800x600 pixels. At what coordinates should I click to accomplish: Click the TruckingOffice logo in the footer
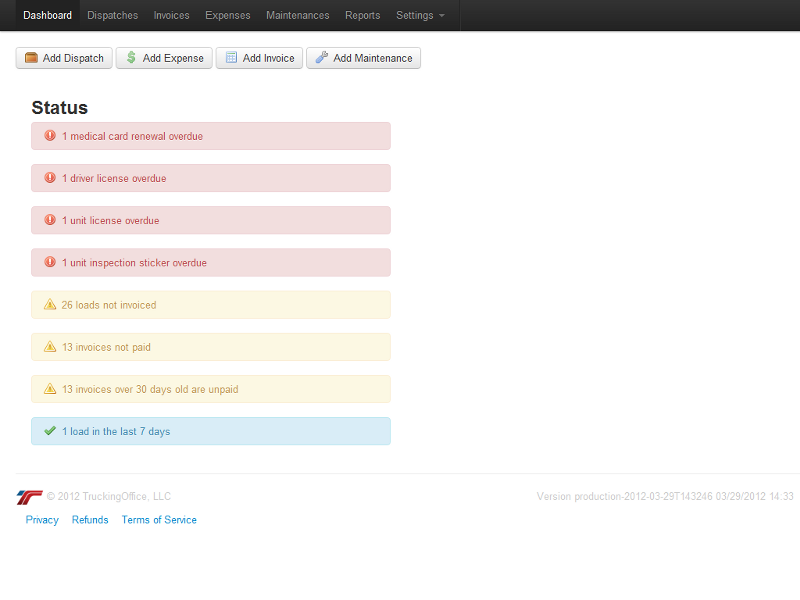click(30, 497)
